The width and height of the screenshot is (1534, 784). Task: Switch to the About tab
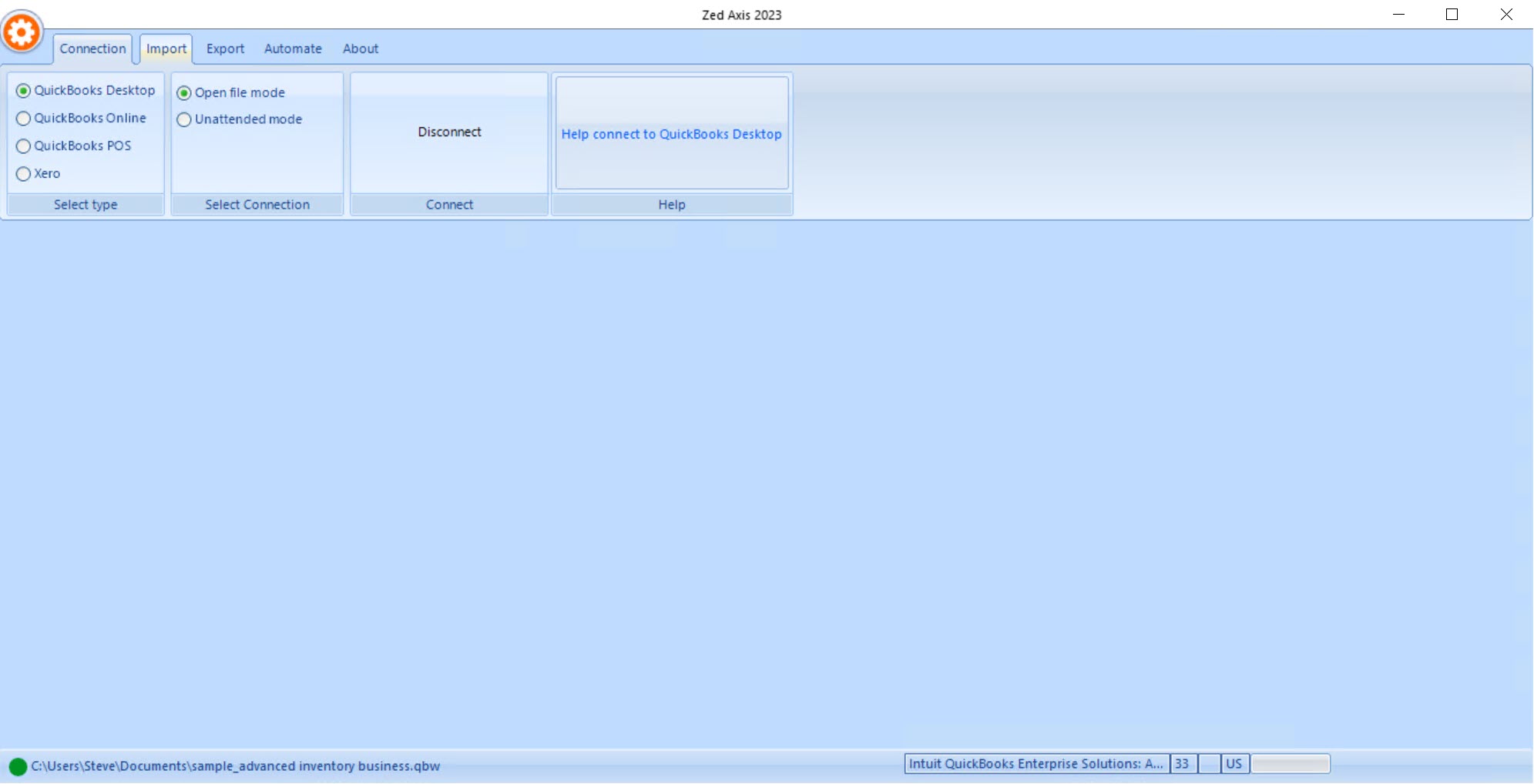(360, 48)
